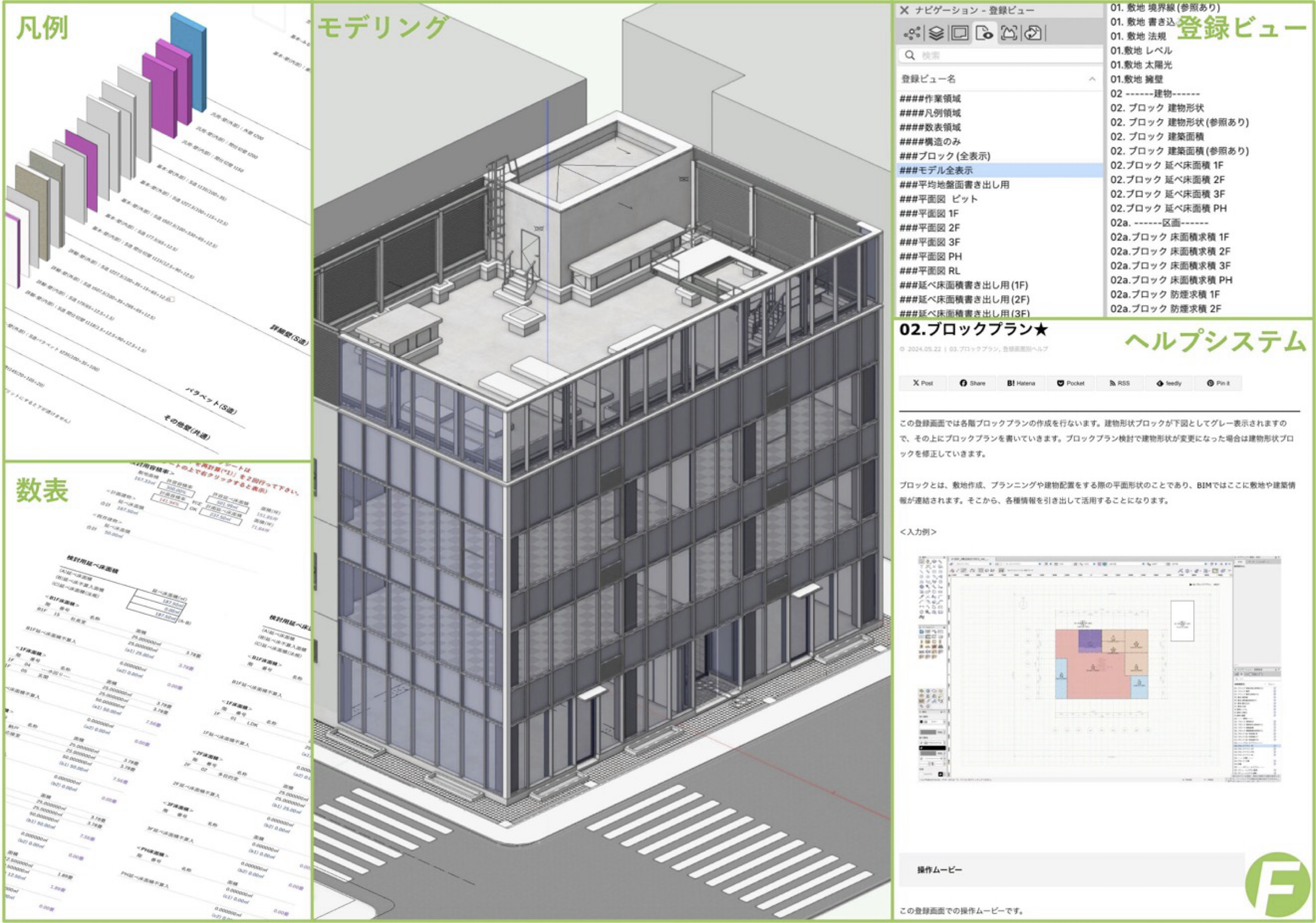
Task: Collapse the 登録ビュー名 column header chevron
Action: click(x=1092, y=79)
